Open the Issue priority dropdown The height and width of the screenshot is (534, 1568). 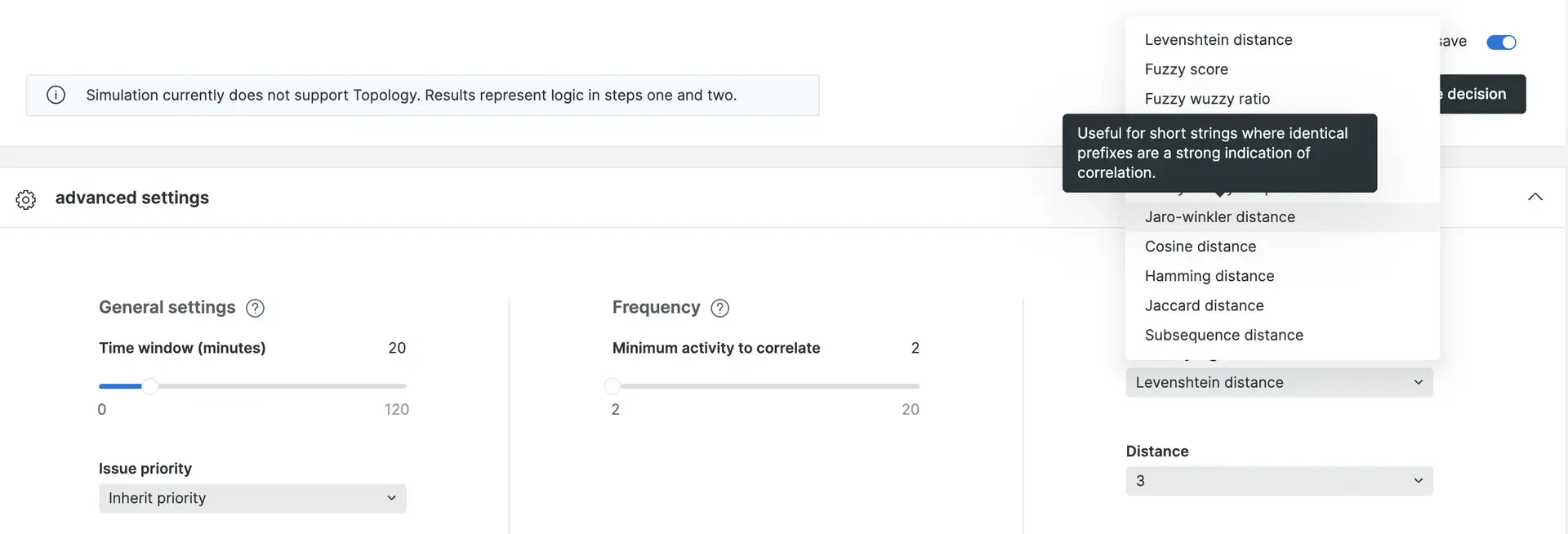(252, 498)
